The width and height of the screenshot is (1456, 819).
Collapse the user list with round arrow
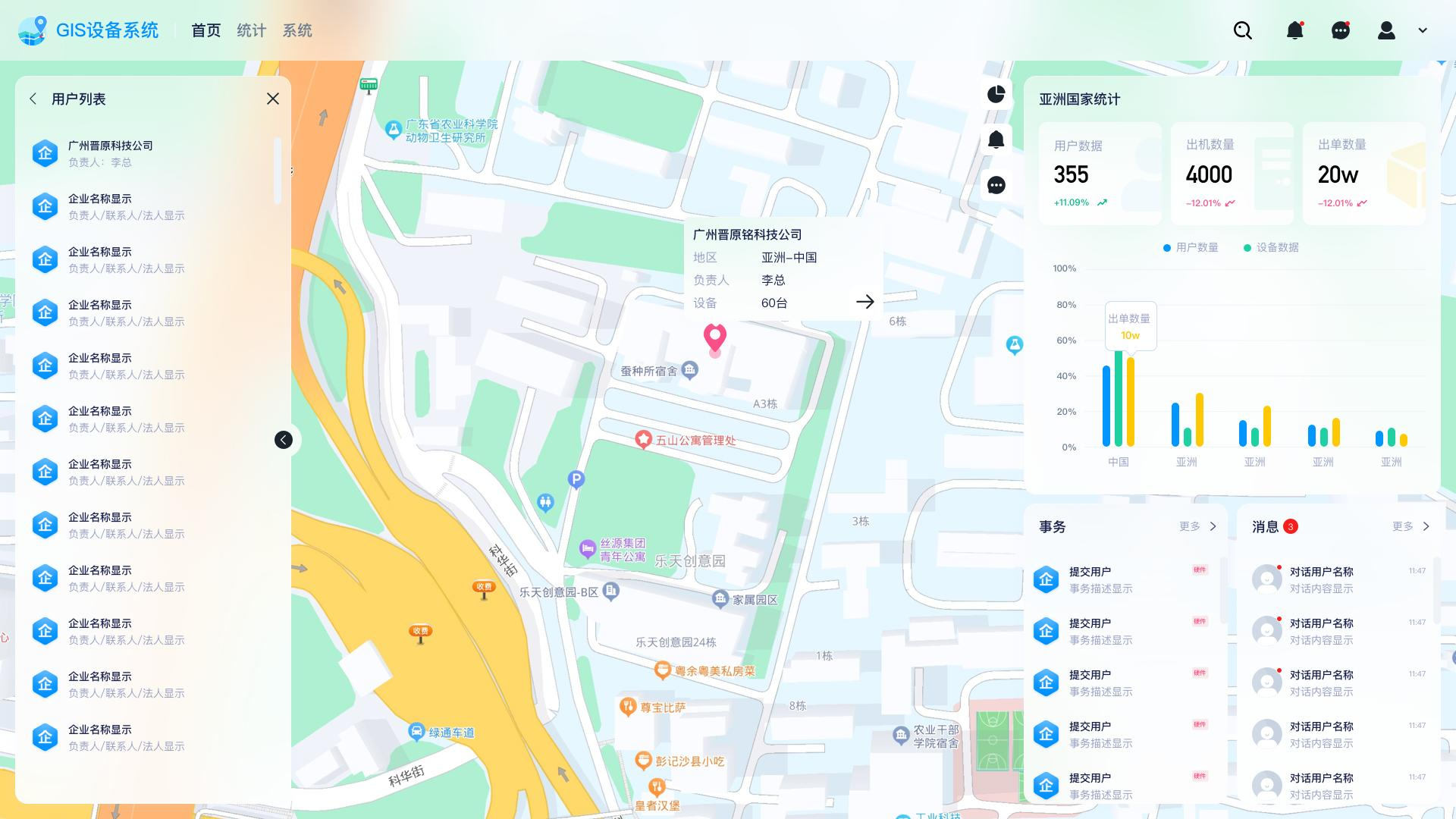284,440
